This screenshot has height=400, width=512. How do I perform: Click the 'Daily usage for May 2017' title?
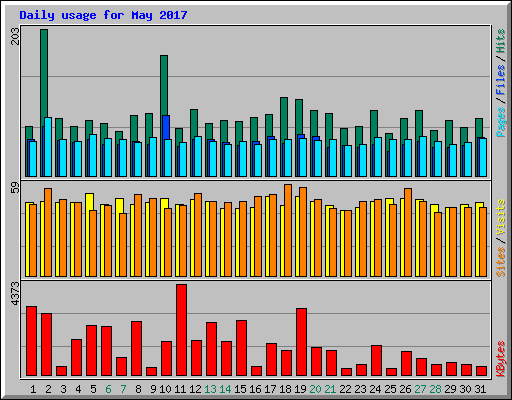coord(103,15)
